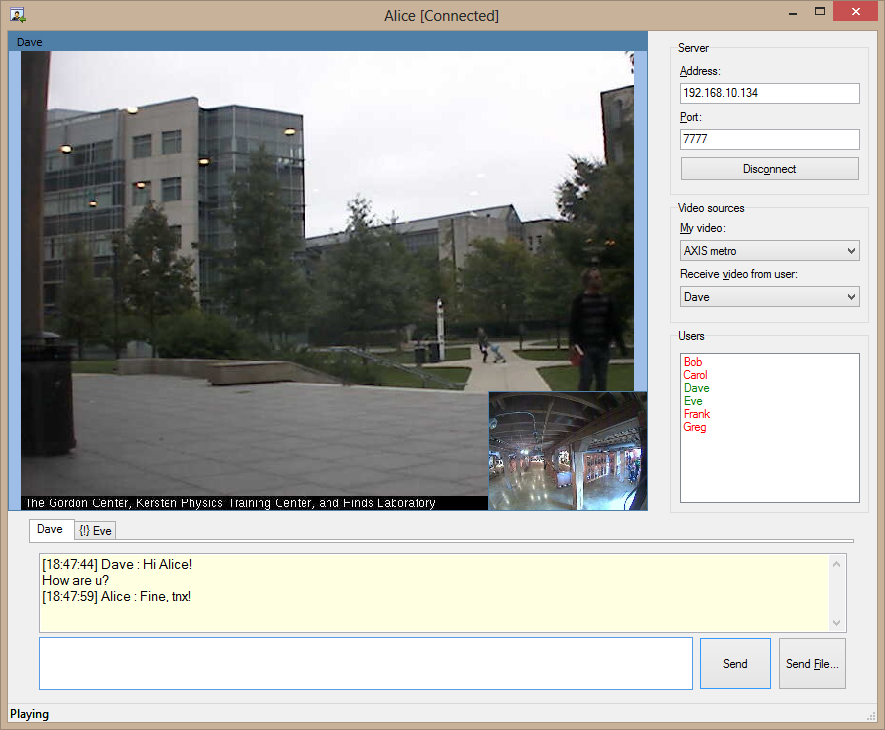This screenshot has height=730, width=885.
Task: Open the My video source dropdown
Action: tap(769, 251)
